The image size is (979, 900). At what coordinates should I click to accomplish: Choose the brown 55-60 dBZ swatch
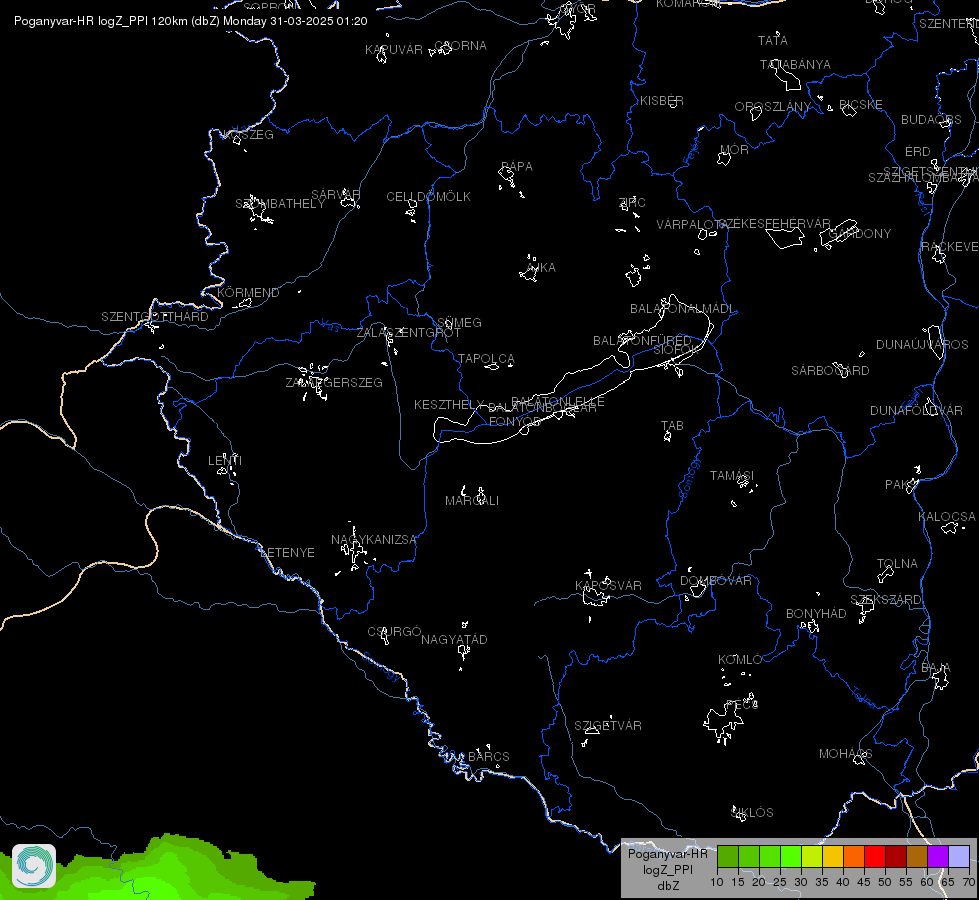[917, 857]
